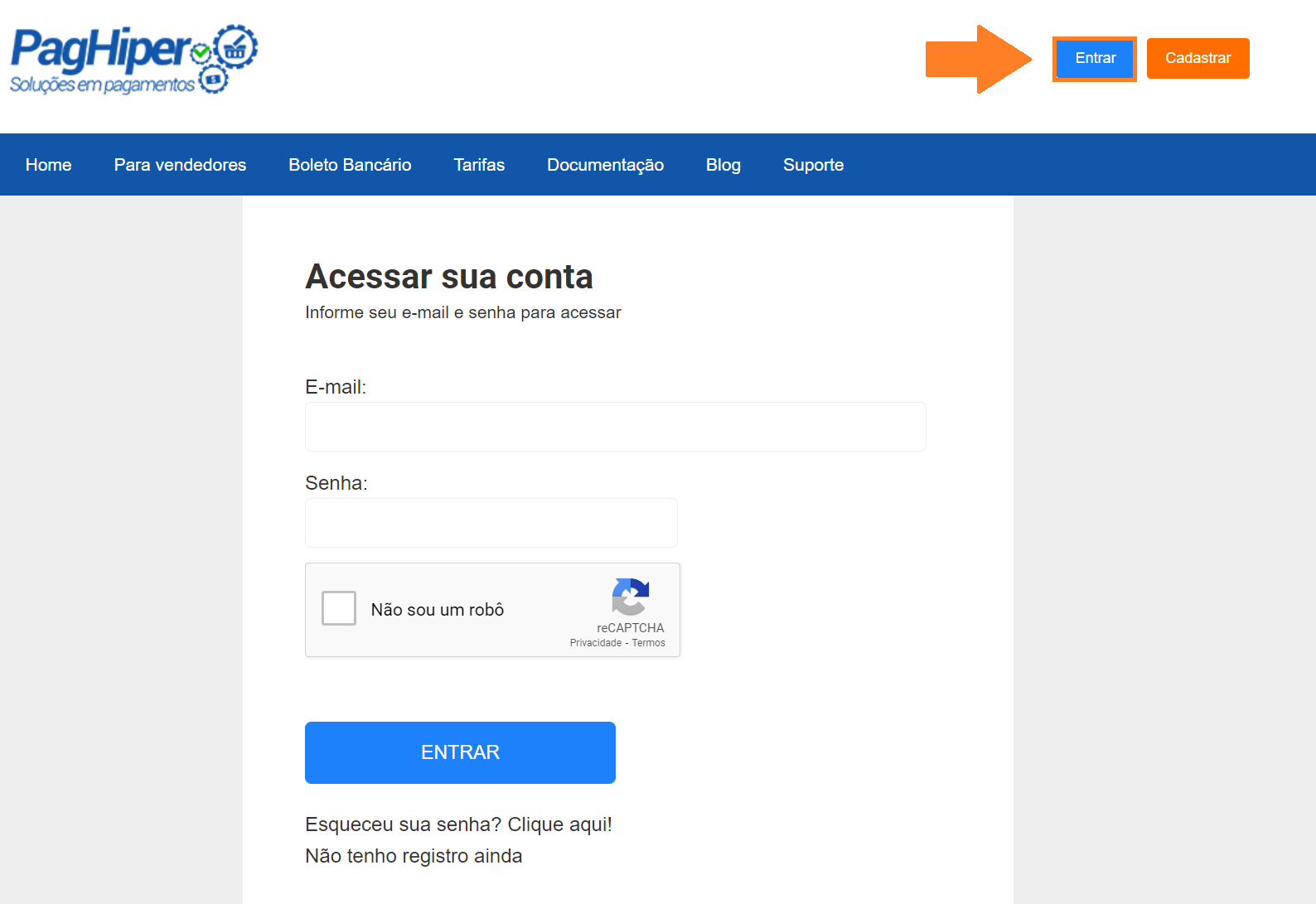Go to Para vendedores in the menu
This screenshot has width=1316, height=904.
[x=180, y=165]
